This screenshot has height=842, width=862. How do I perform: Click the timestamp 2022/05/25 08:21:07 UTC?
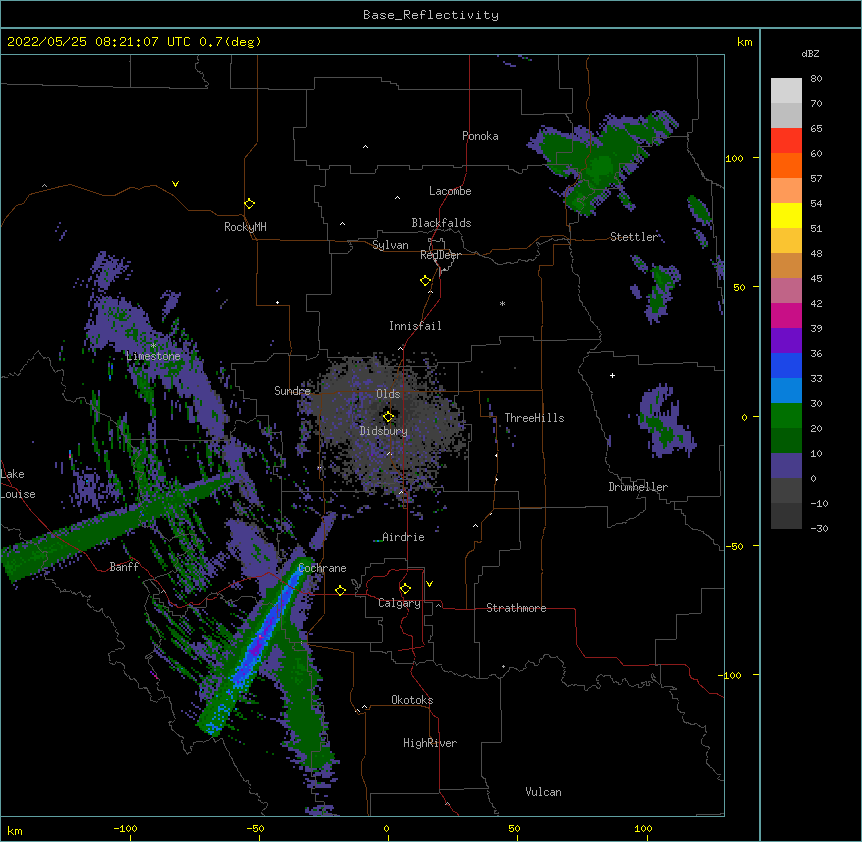coord(99,42)
